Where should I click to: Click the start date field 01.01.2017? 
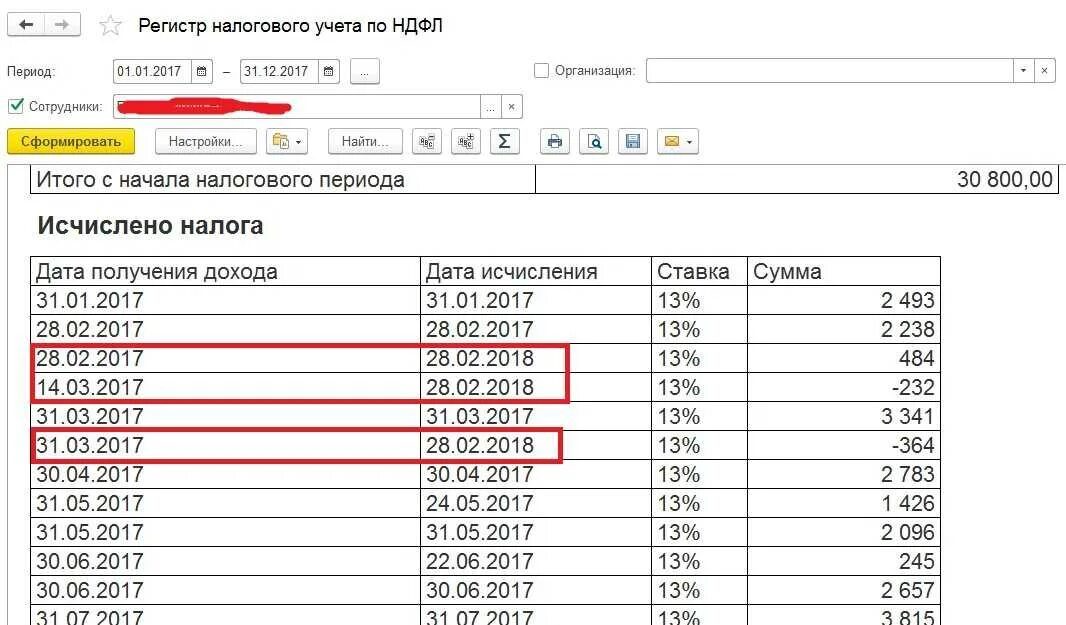[x=152, y=71]
